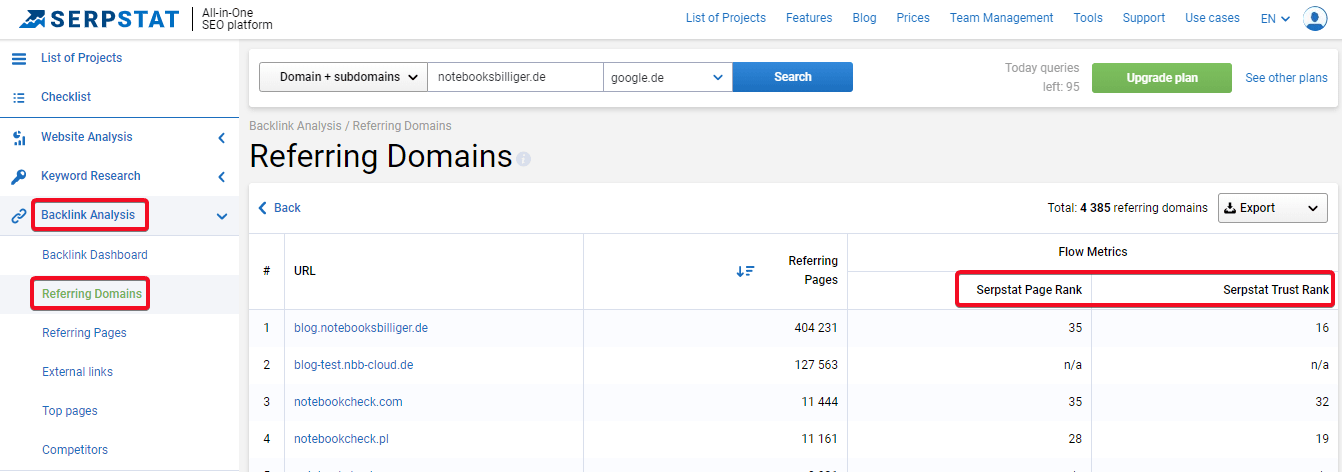
Task: Open the Prices menu item
Action: coord(913,18)
